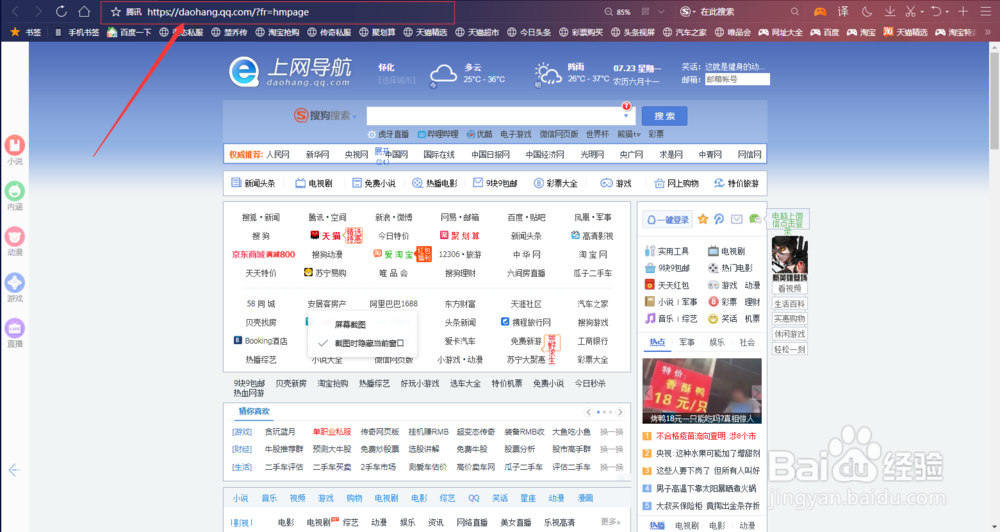
Task: Reload the page with the refresh icon
Action: [61, 11]
